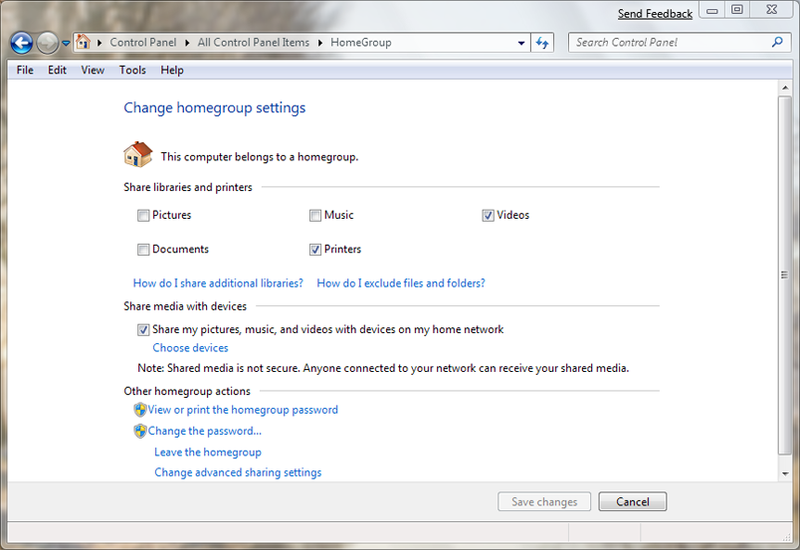Click the 'Change homegroup settings' heading

click(214, 108)
